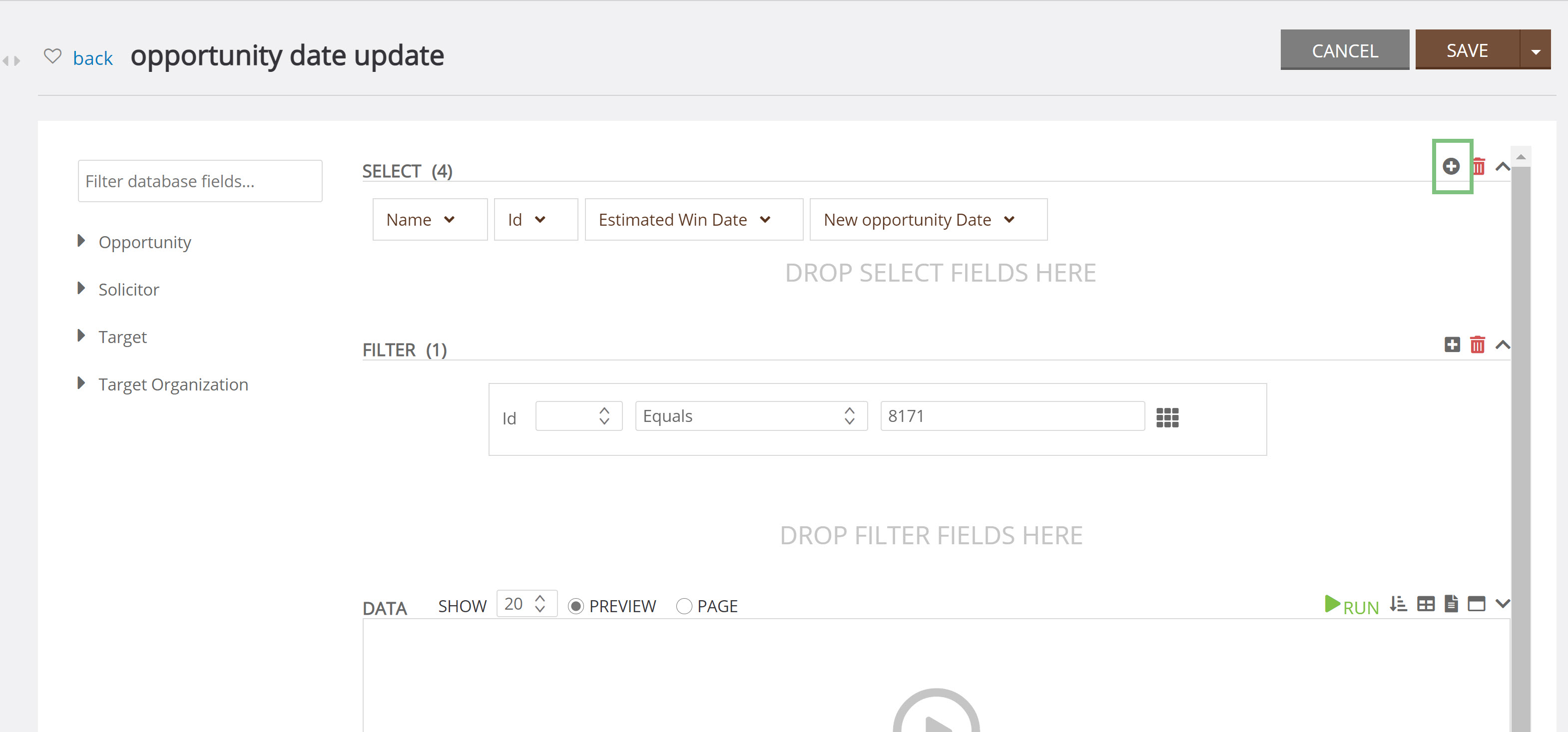Viewport: 1568px width, 732px height.
Task: Collapse the FILTER section
Action: [1502, 345]
